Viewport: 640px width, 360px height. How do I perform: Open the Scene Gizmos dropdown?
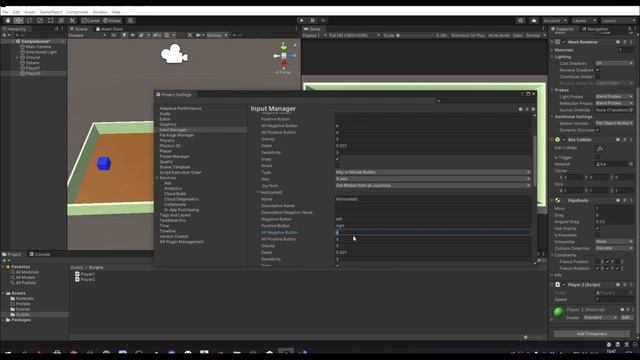pyautogui.click(x=218, y=36)
